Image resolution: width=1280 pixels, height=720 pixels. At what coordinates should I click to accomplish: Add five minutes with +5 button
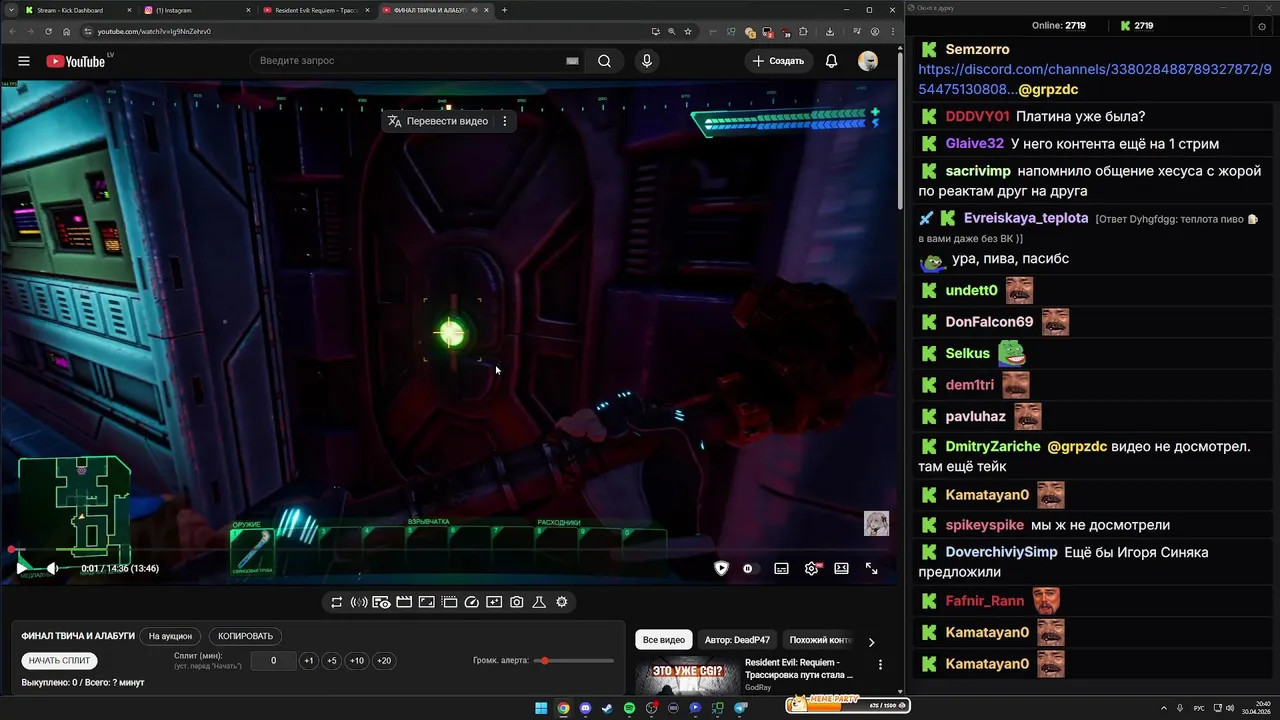(332, 661)
